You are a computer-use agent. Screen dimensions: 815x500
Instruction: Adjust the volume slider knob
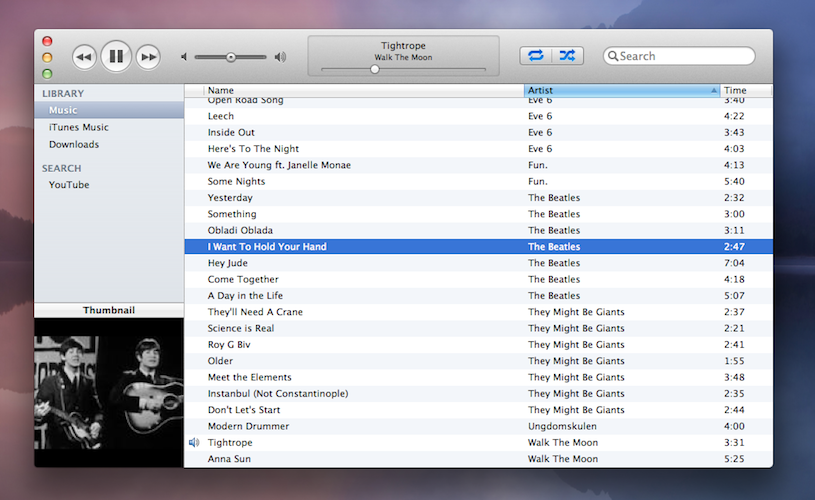coord(231,57)
